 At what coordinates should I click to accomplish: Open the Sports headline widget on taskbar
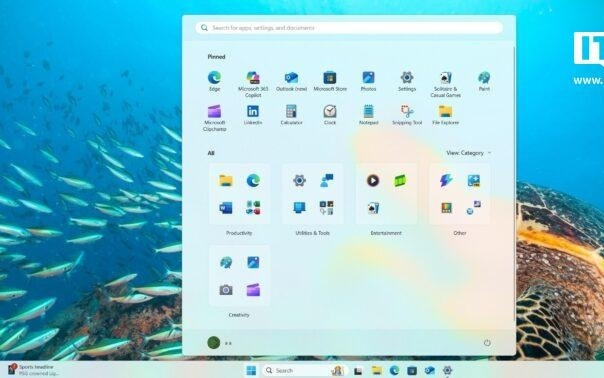[x=33, y=370]
